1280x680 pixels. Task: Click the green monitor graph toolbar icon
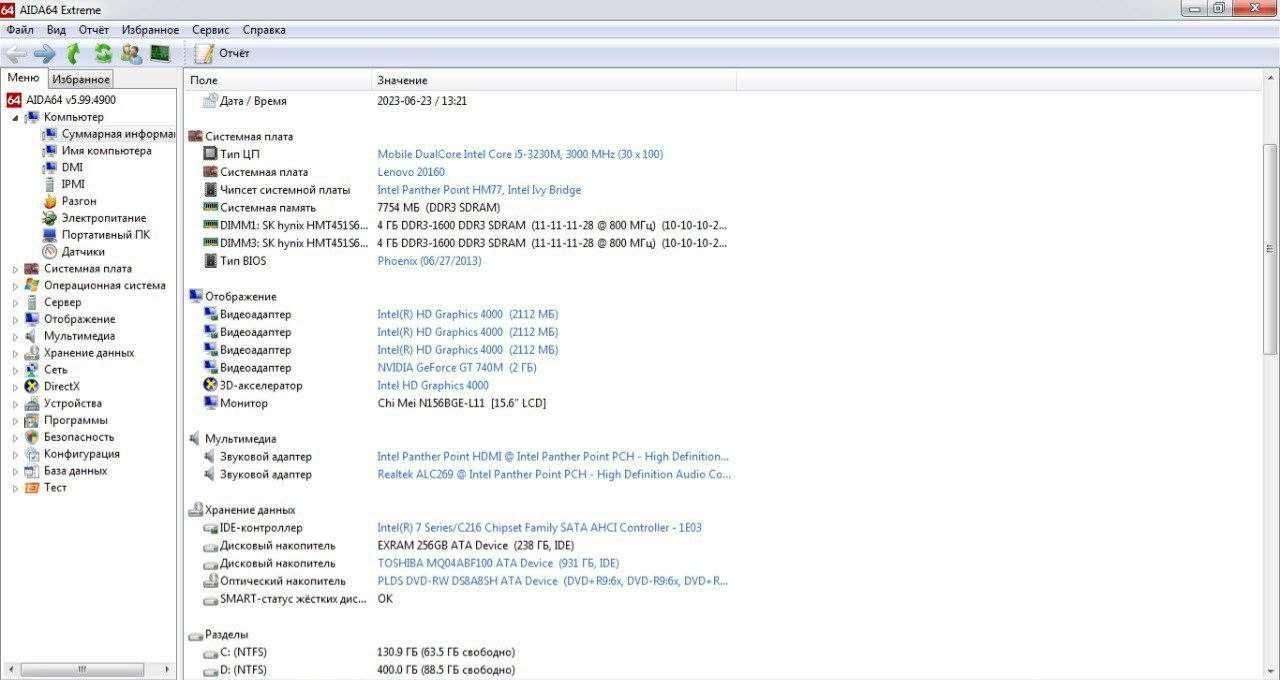[x=160, y=54]
